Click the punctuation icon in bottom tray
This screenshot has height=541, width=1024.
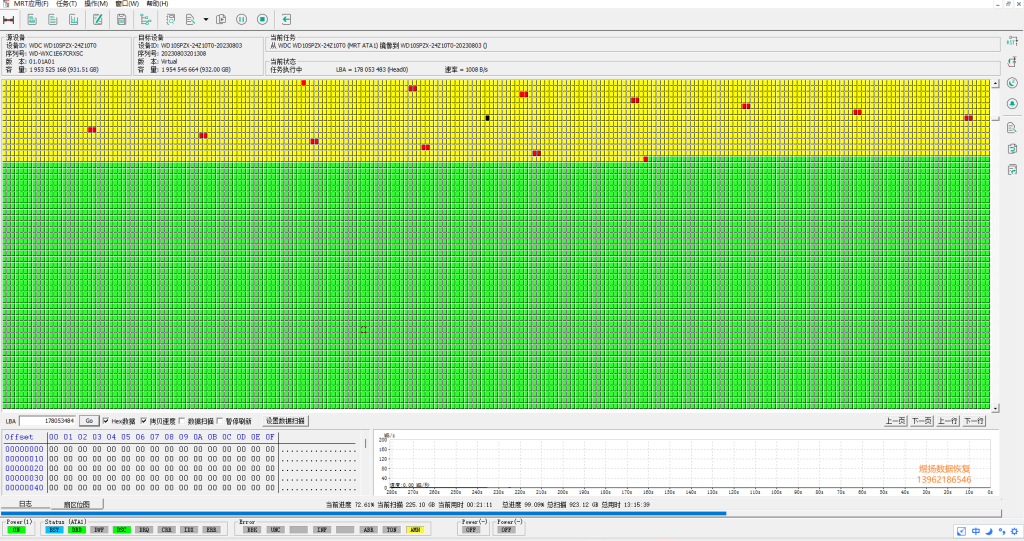tap(1002, 531)
